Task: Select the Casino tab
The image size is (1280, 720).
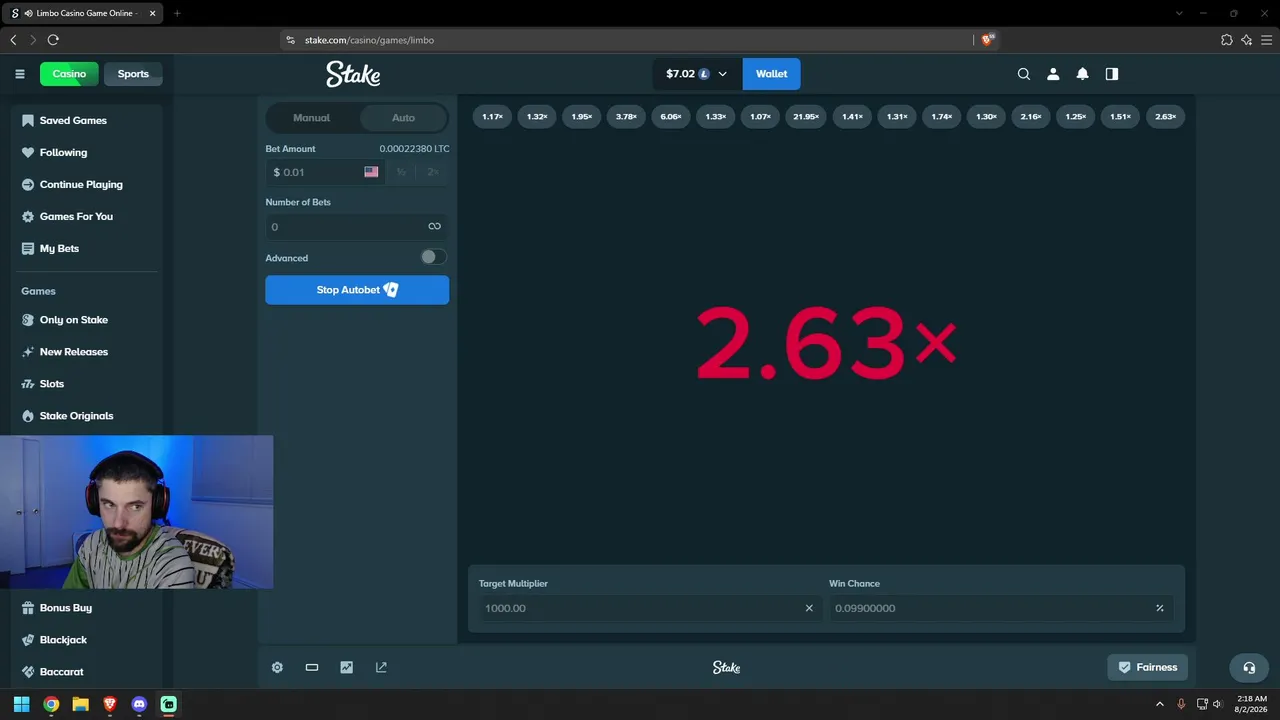Action: (x=69, y=74)
